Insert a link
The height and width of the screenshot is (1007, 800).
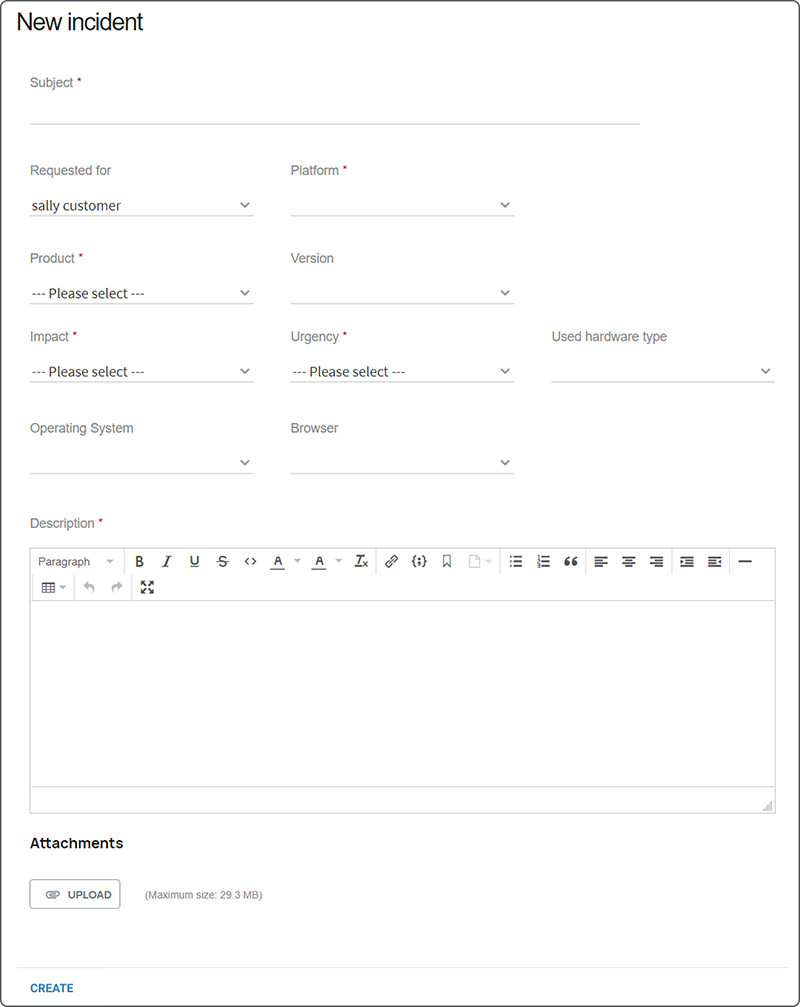click(391, 561)
